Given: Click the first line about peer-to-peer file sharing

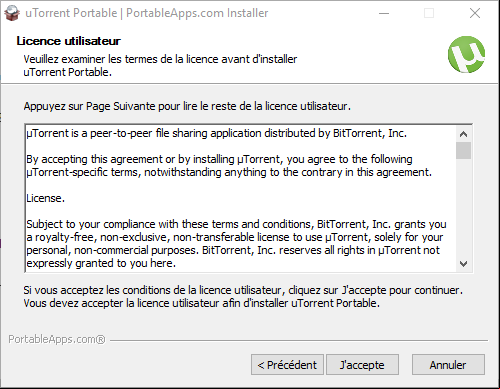Looking at the screenshot, I should (217, 133).
